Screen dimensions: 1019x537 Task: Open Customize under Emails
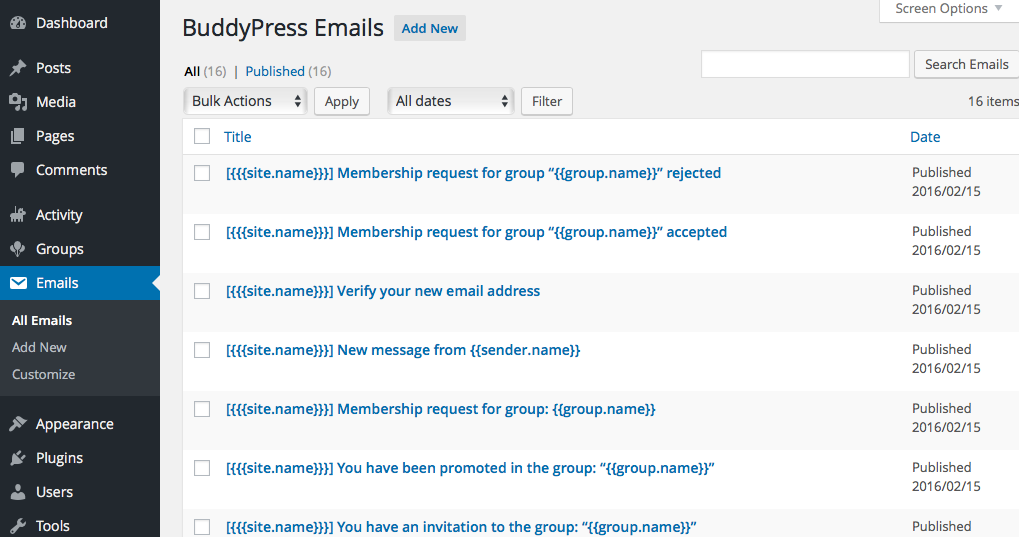[44, 374]
